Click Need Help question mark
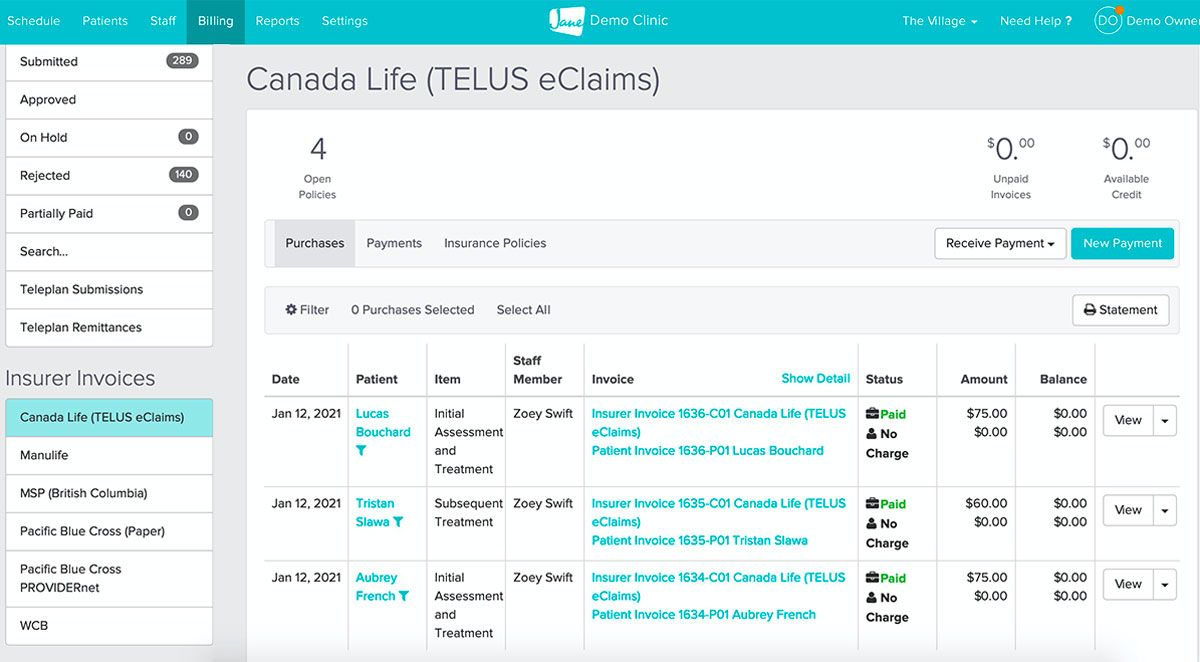This screenshot has height=662, width=1200. (x=1036, y=21)
